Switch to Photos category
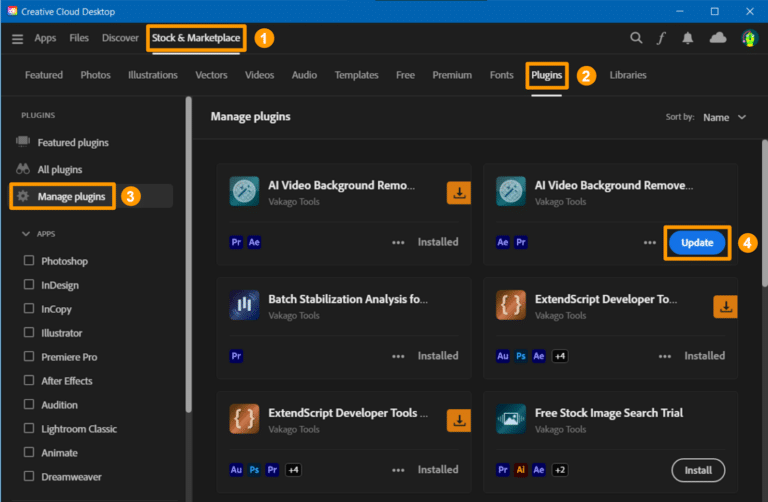768x502 pixels. [x=96, y=75]
